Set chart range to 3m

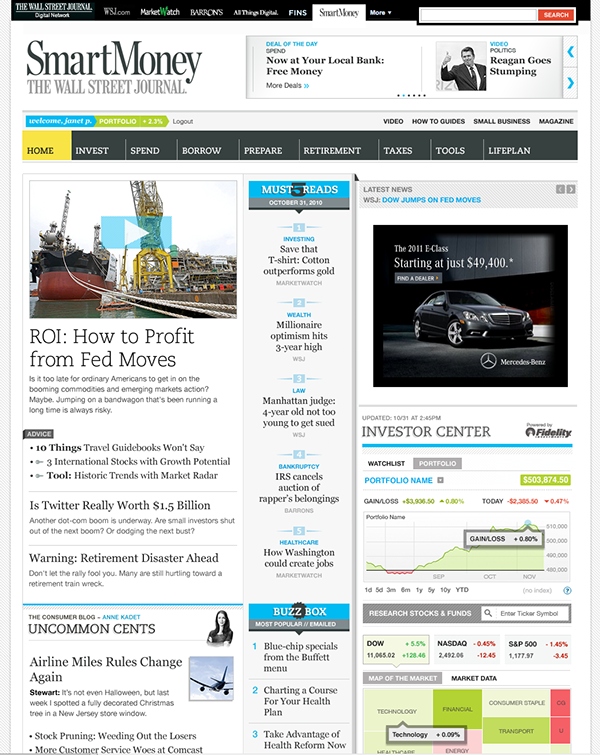click(391, 590)
